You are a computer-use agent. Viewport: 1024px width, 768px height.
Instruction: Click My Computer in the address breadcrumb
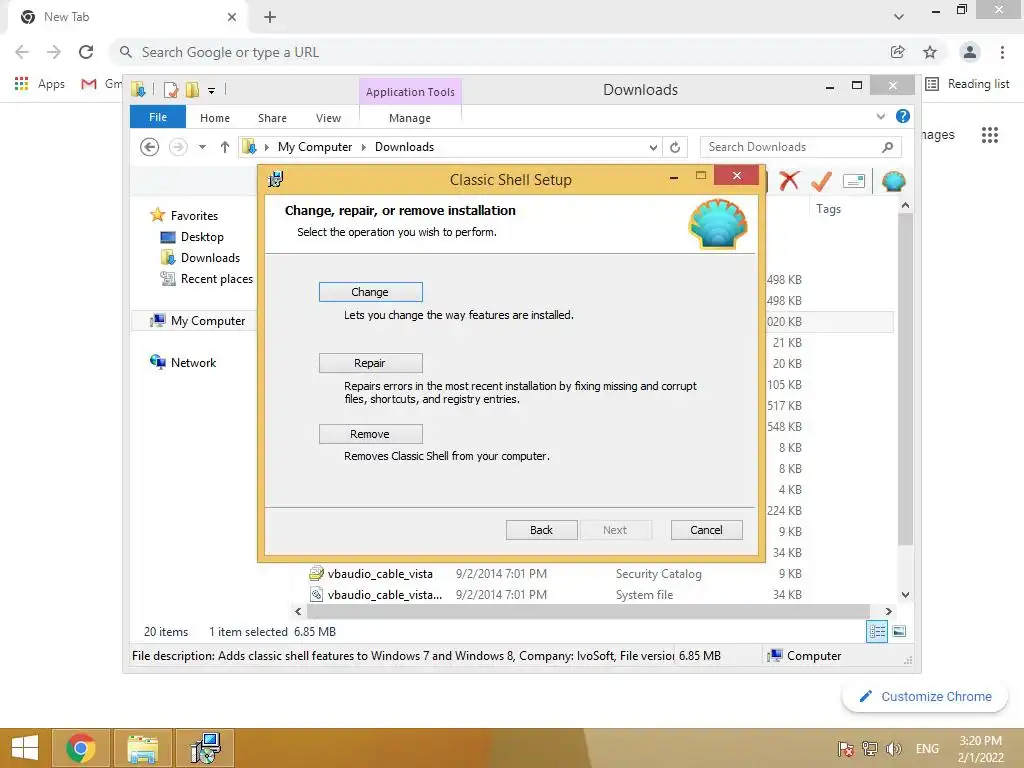[315, 147]
